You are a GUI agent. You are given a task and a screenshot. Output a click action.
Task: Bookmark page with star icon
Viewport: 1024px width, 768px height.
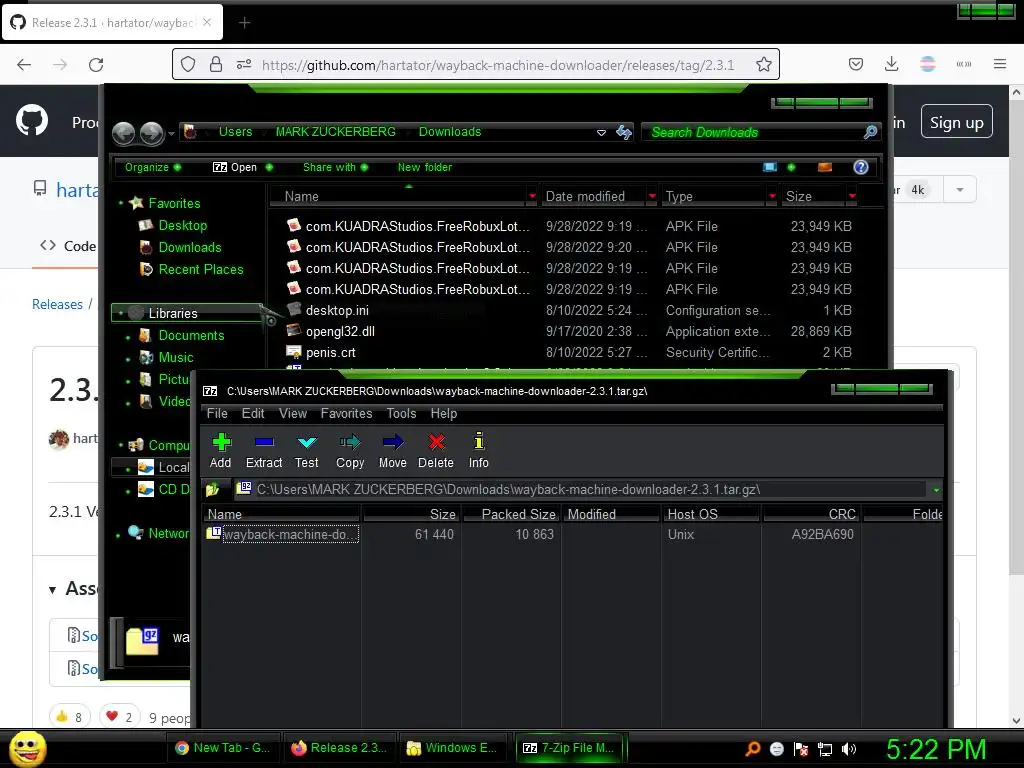click(763, 65)
